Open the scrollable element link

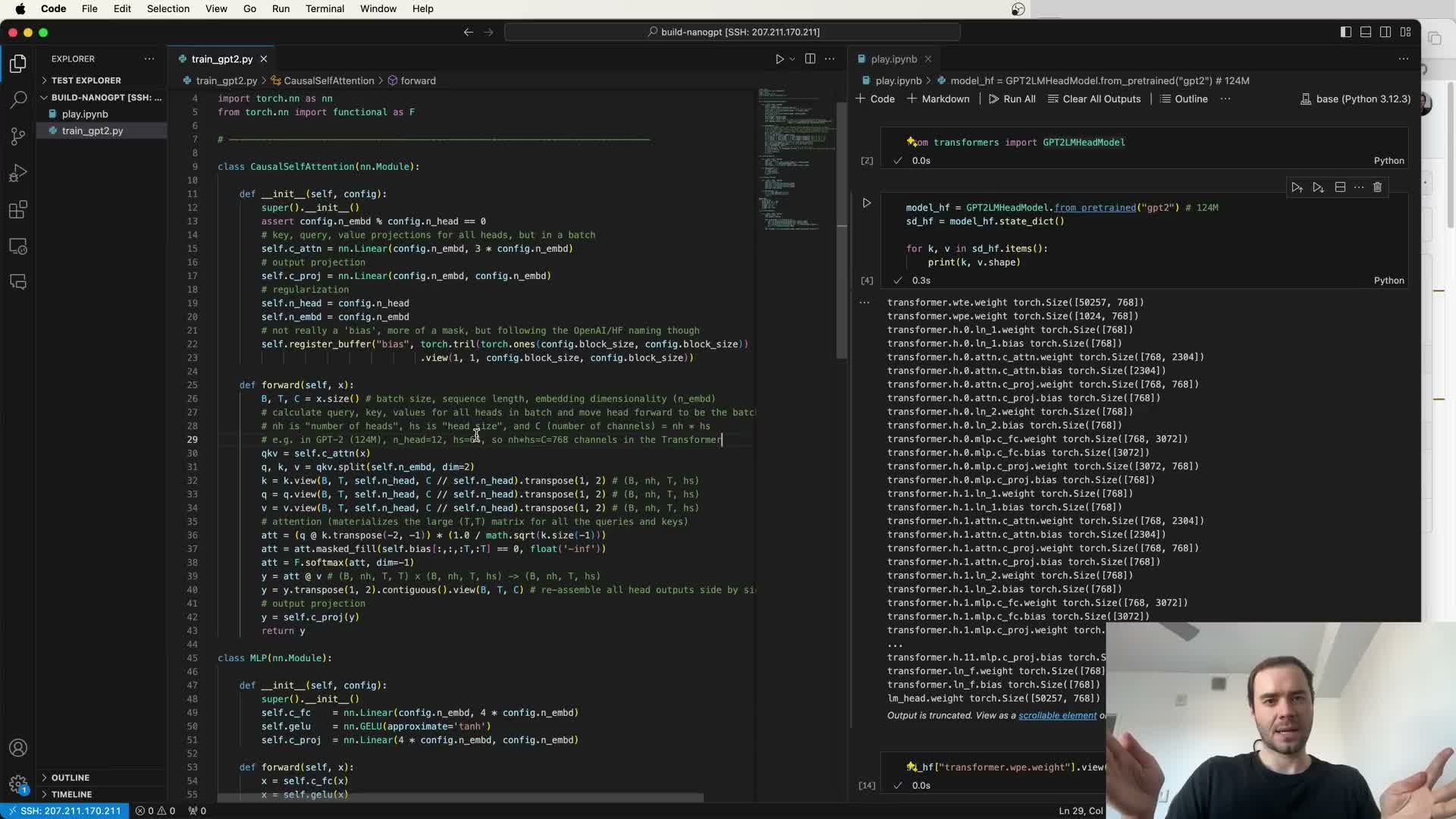(1057, 715)
